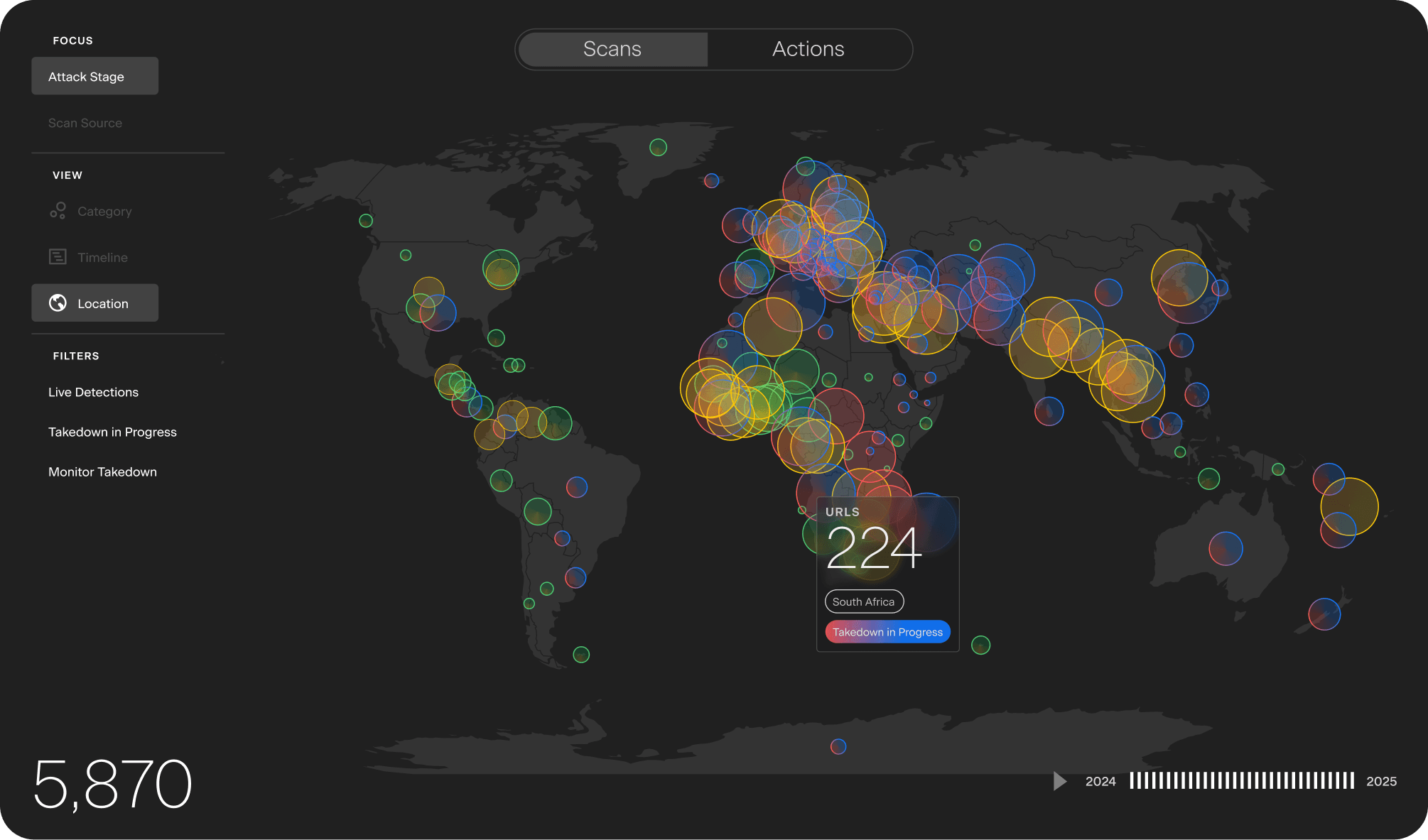Switch to the Scans tab
1428x840 pixels.
612,49
